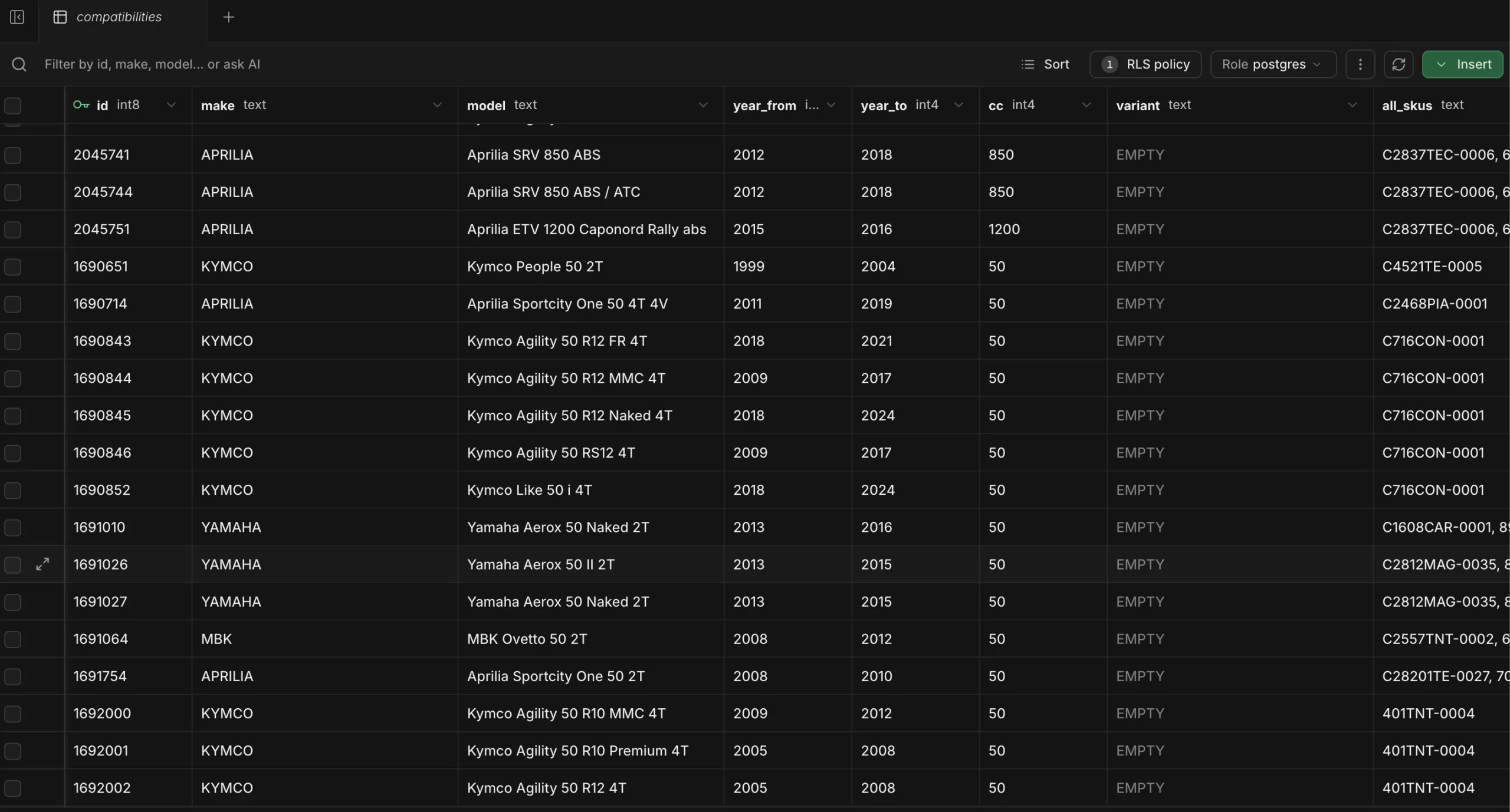Image resolution: width=1510 pixels, height=812 pixels.
Task: Select the id cell 2045744
Action: pos(128,192)
